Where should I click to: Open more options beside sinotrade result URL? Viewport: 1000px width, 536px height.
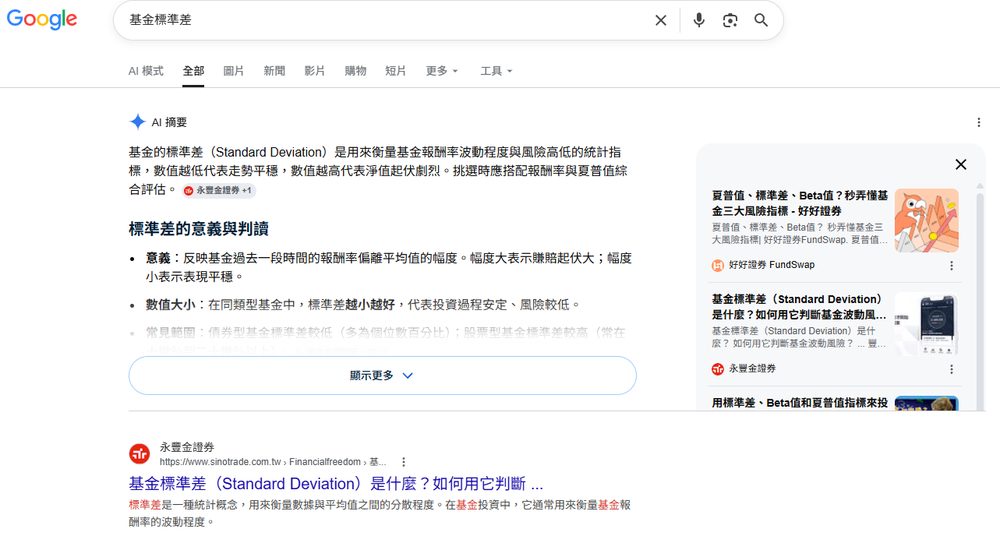(403, 462)
